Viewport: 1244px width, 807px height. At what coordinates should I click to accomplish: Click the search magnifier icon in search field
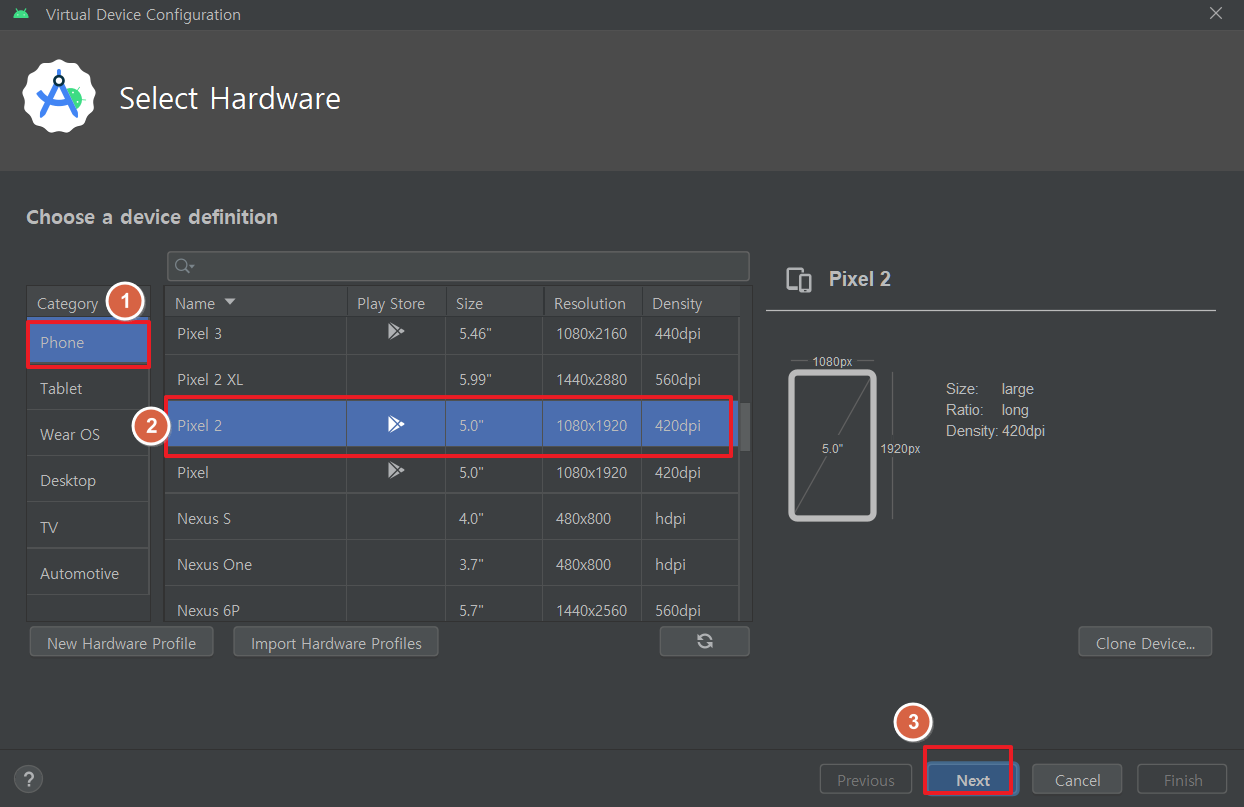point(184,266)
